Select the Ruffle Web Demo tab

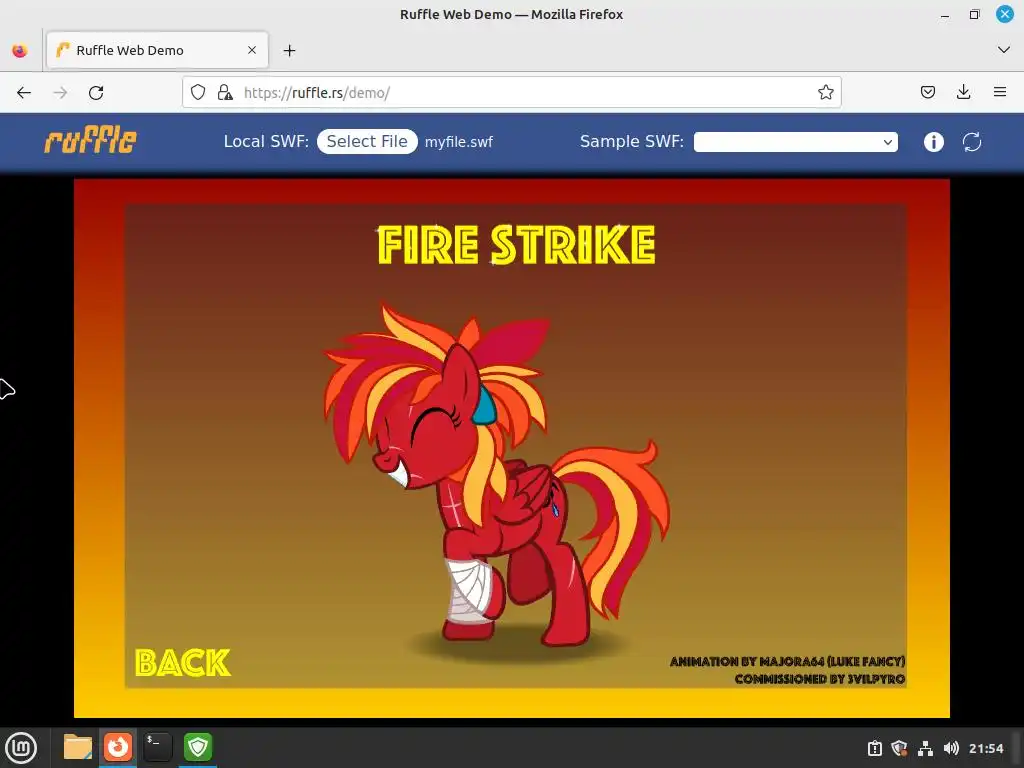pyautogui.click(x=157, y=50)
